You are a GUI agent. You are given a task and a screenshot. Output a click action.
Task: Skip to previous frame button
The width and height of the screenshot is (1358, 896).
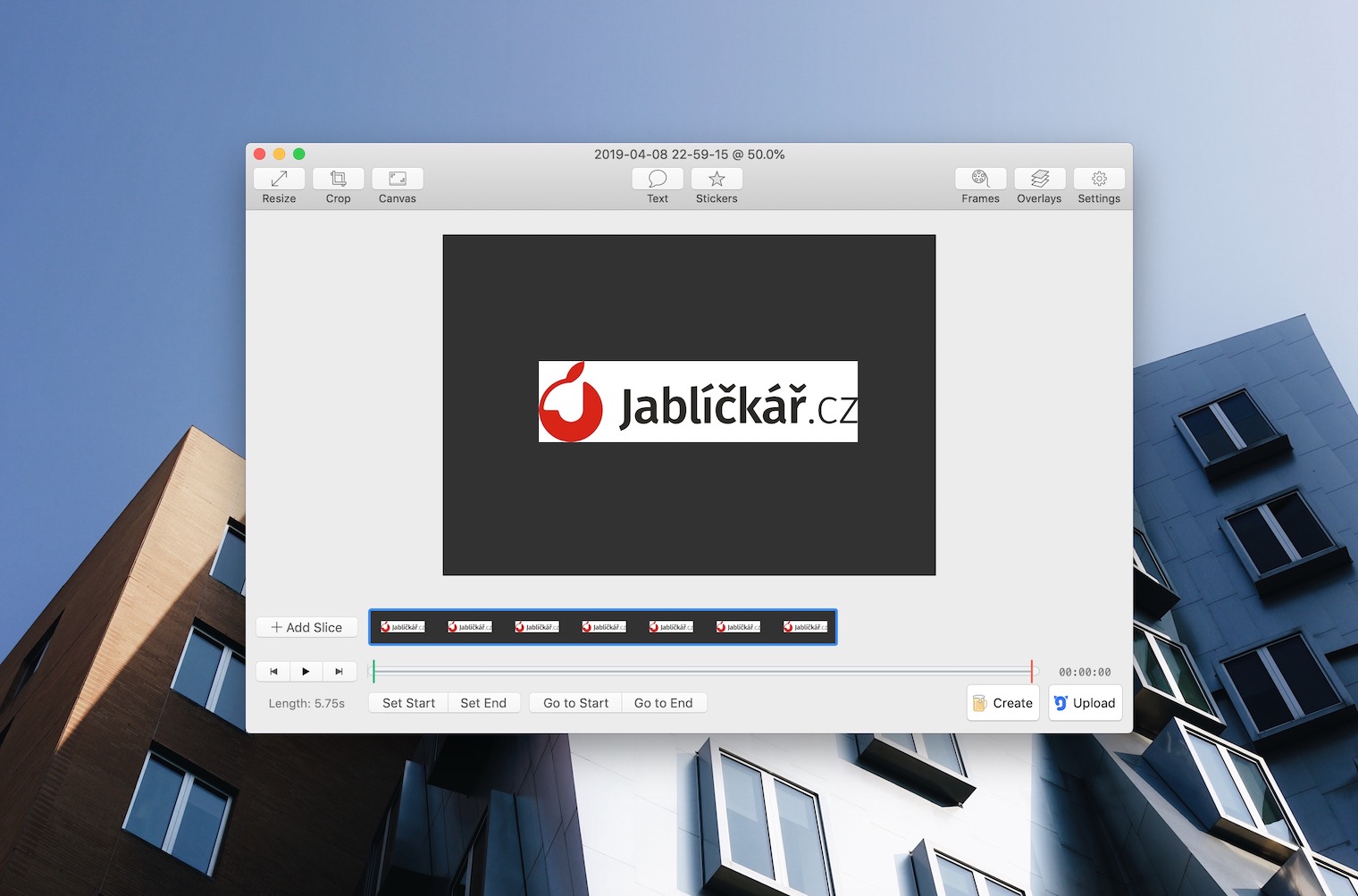(x=273, y=672)
